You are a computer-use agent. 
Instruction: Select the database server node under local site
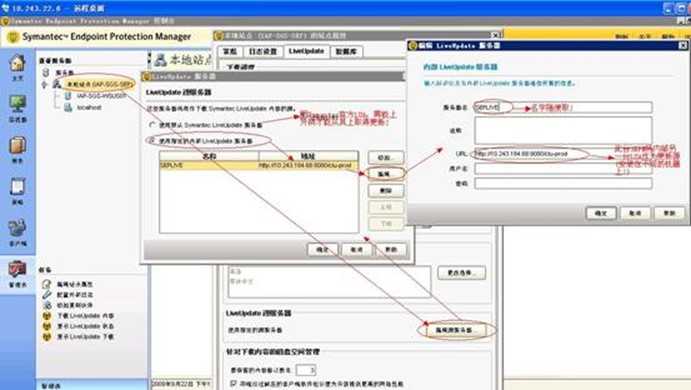pyautogui.click(x=101, y=96)
